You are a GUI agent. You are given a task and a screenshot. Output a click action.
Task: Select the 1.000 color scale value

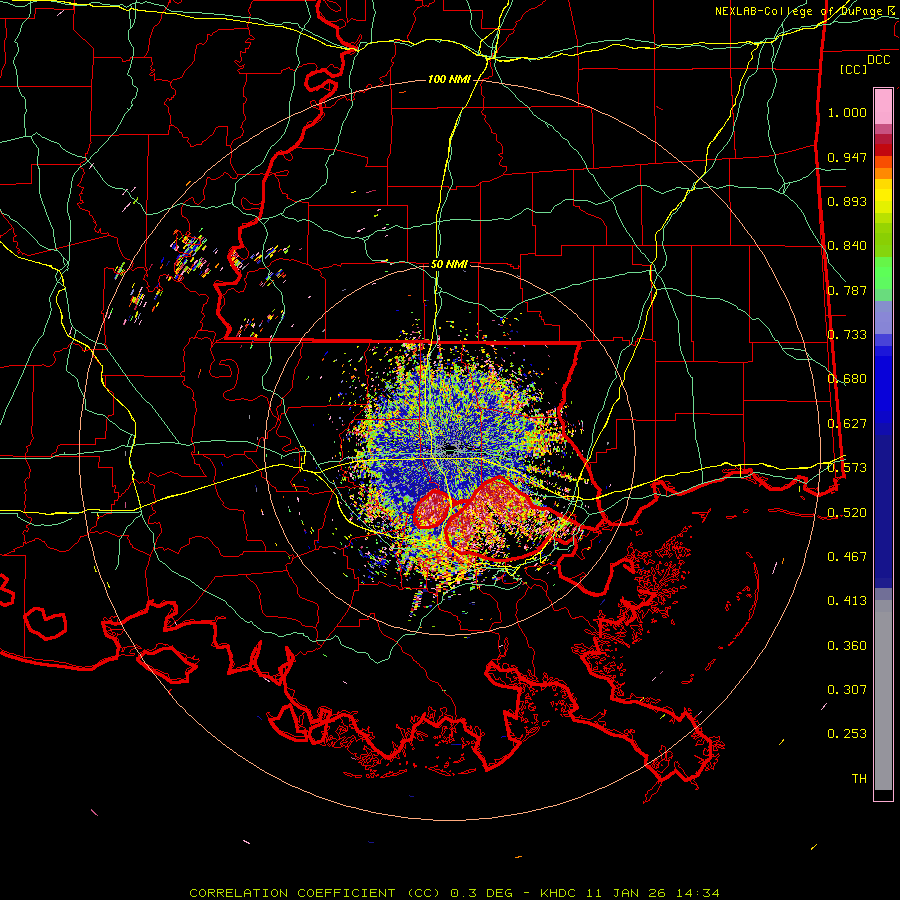click(847, 112)
